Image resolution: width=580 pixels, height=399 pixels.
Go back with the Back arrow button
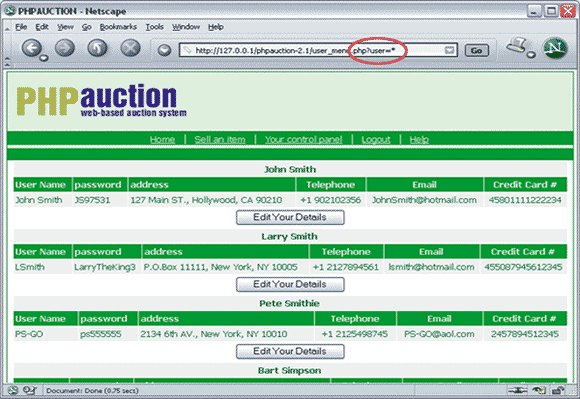[x=31, y=48]
